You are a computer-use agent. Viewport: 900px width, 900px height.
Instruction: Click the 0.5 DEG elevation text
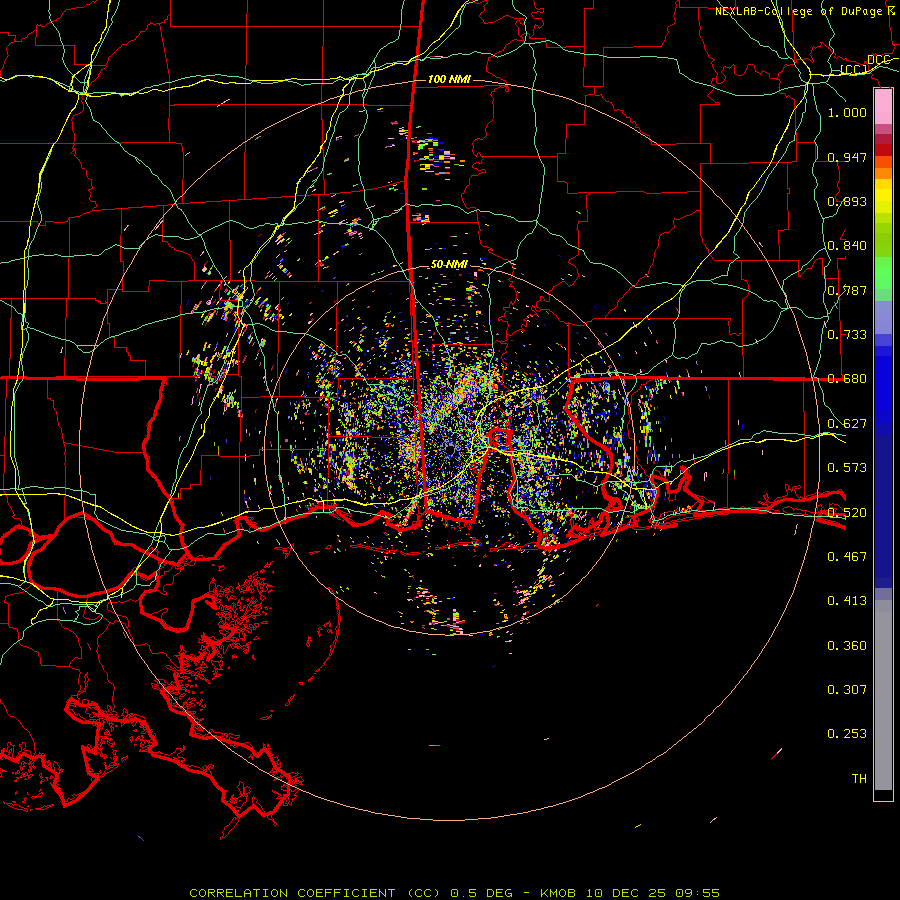click(x=481, y=893)
